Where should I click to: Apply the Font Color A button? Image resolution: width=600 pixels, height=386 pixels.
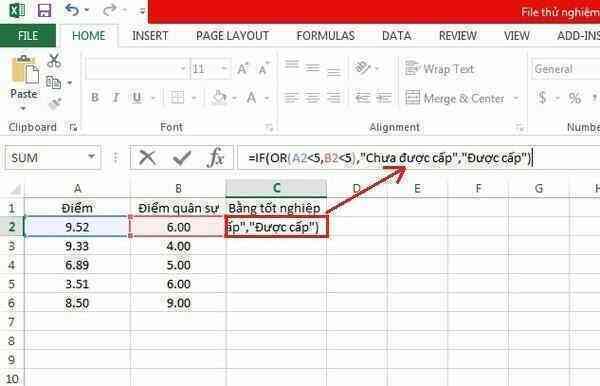pyautogui.click(x=251, y=98)
